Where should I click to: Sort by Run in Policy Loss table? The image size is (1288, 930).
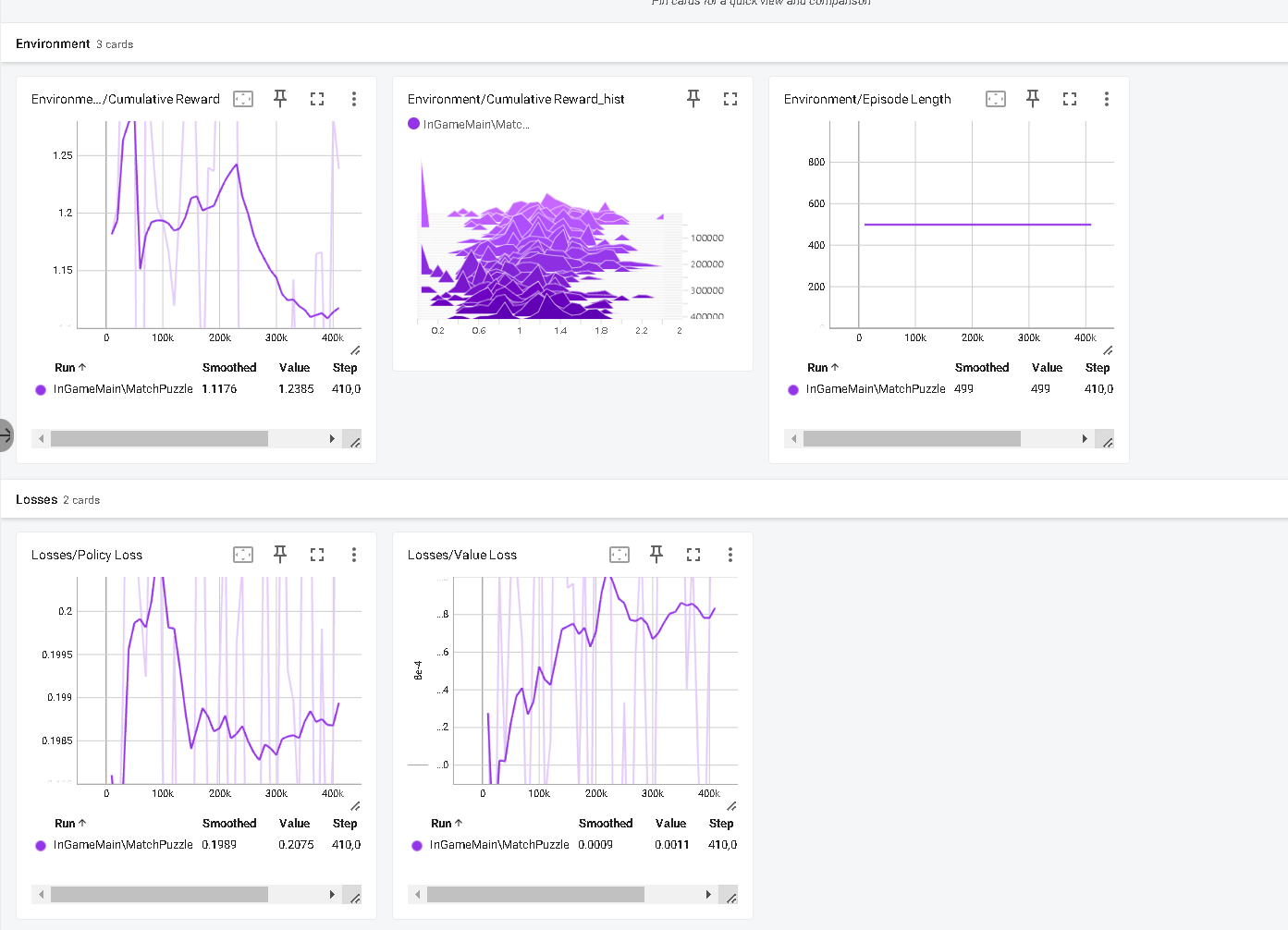70,823
